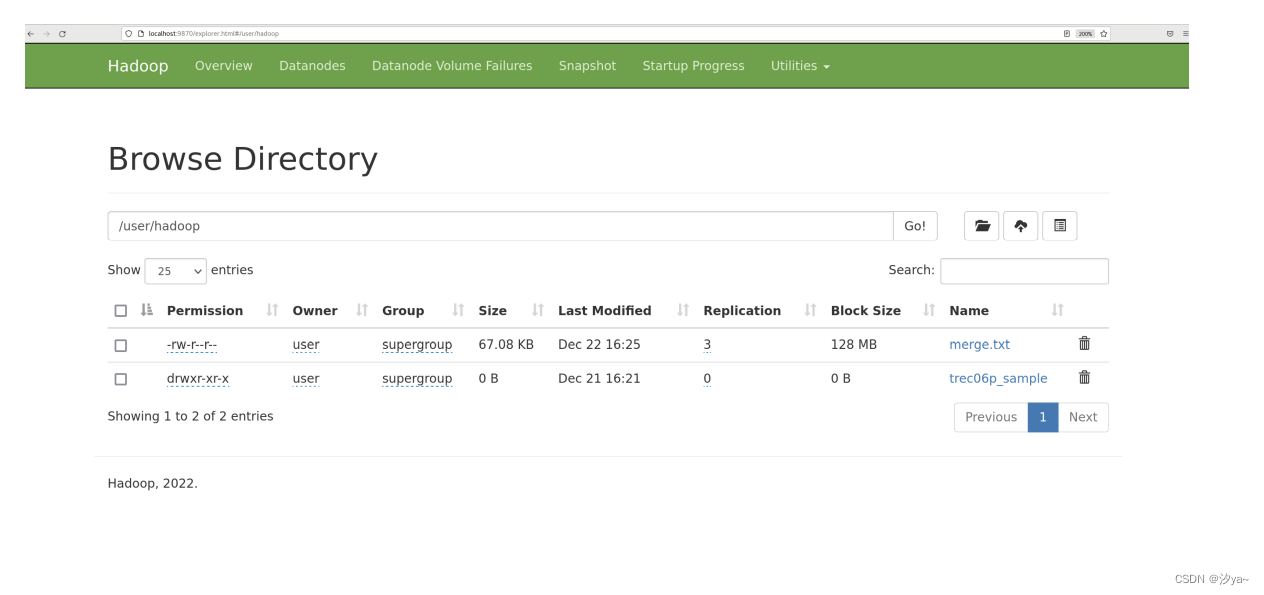Viewport: 1264px width, 595px height.
Task: Edit permission drwxr-xr-x of trec06p_sample
Action: (x=198, y=379)
